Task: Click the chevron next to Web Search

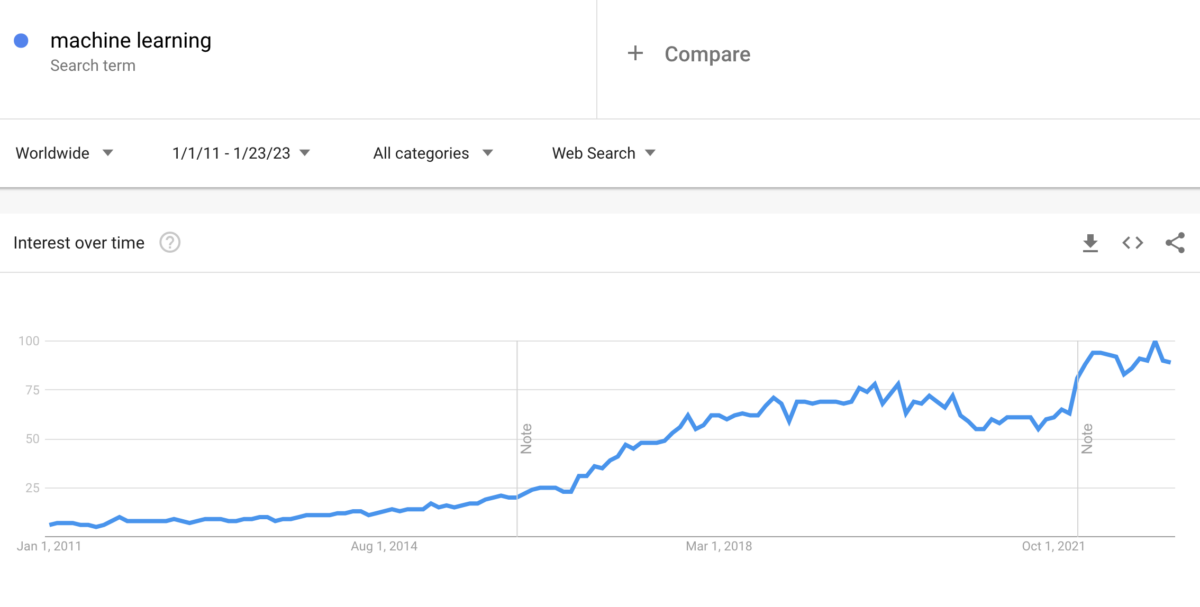Action: click(x=650, y=153)
